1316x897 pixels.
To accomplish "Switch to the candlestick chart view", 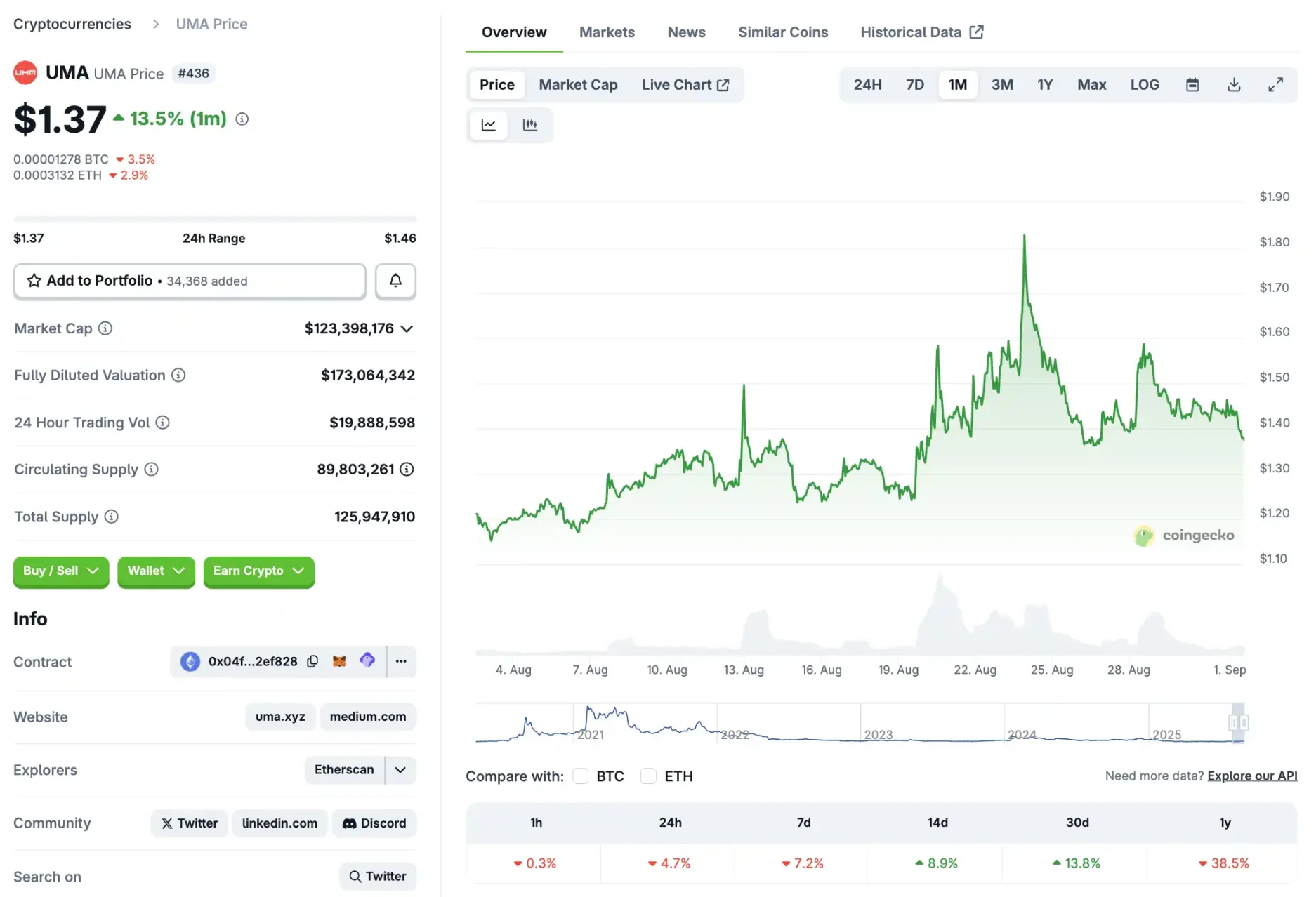I will 530,124.
